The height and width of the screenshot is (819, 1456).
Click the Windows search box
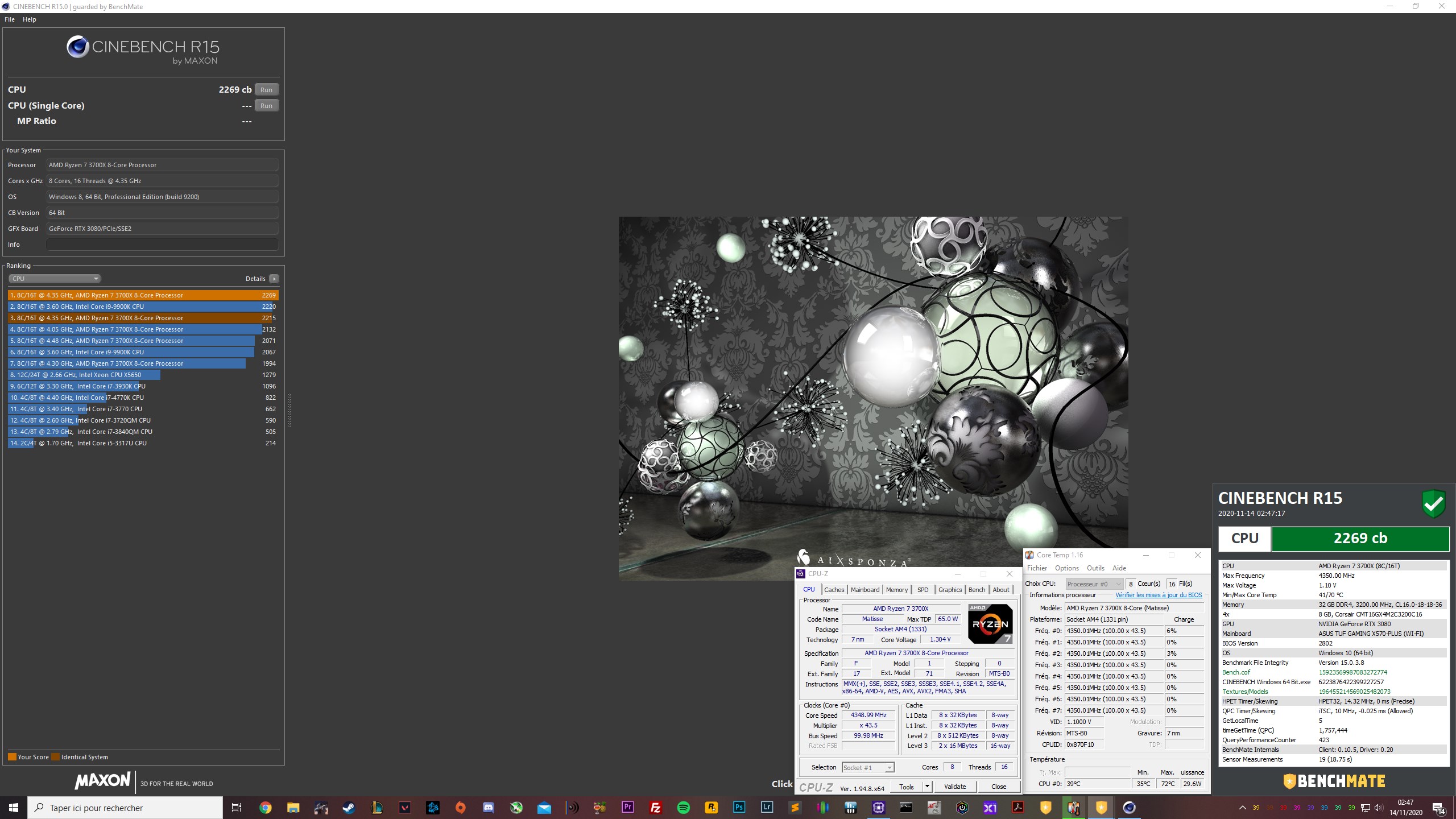(125, 808)
